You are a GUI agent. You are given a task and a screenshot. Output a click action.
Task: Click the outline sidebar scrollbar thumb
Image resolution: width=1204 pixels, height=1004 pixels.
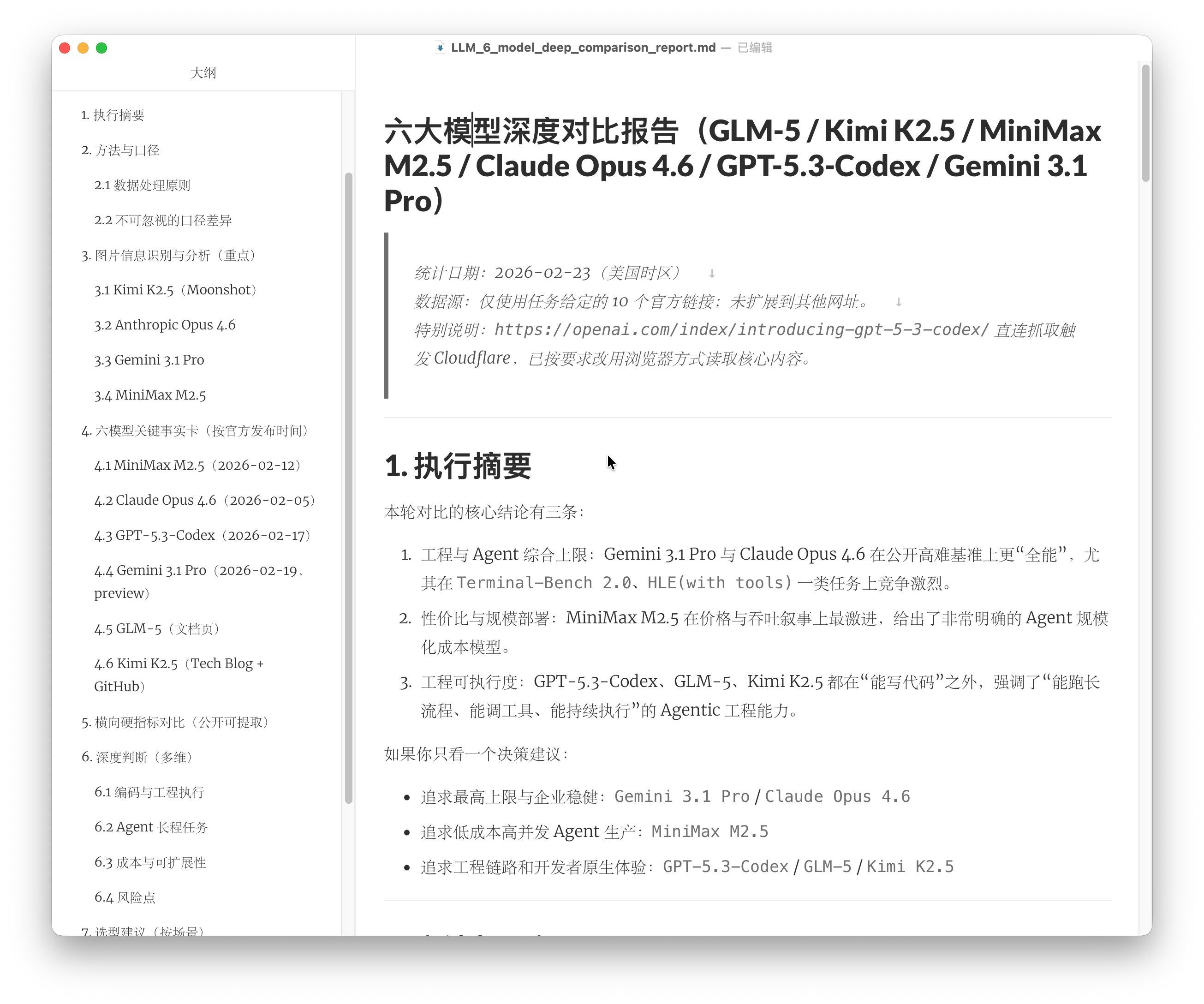pos(348,487)
